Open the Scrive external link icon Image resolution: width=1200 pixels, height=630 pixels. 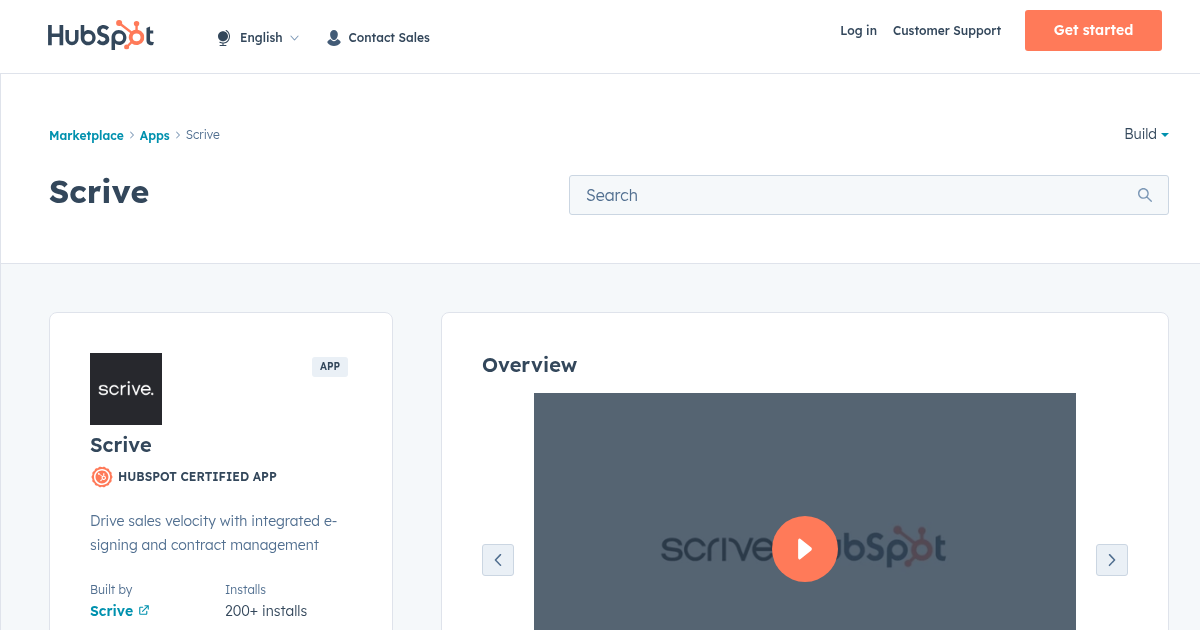point(143,610)
